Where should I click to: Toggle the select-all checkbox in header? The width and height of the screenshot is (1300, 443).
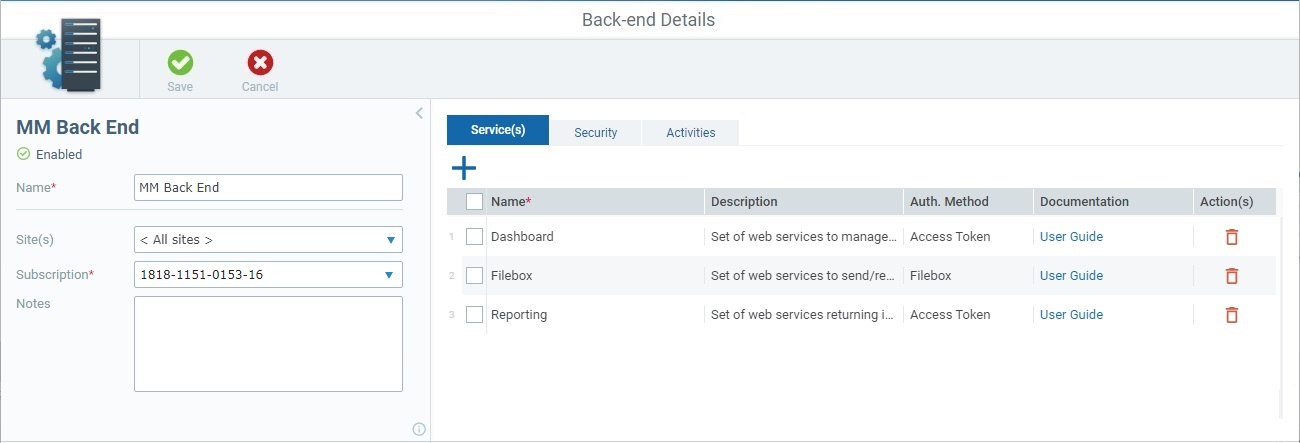point(475,202)
